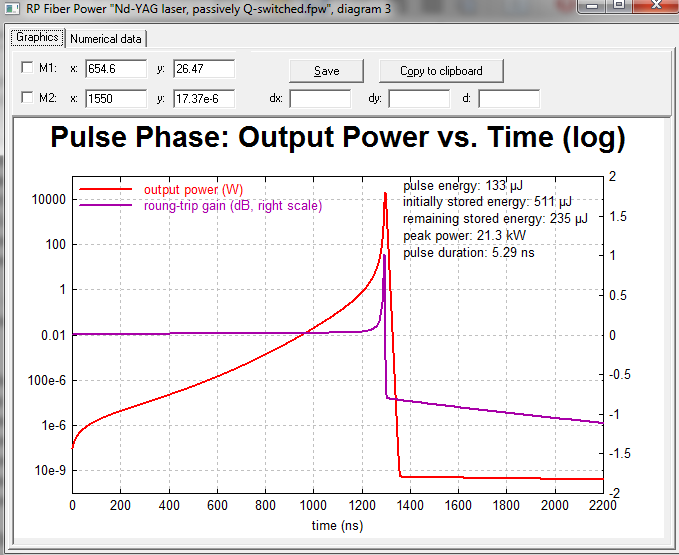Click the 'peak power: 21.3 kW' annotation

(464, 236)
